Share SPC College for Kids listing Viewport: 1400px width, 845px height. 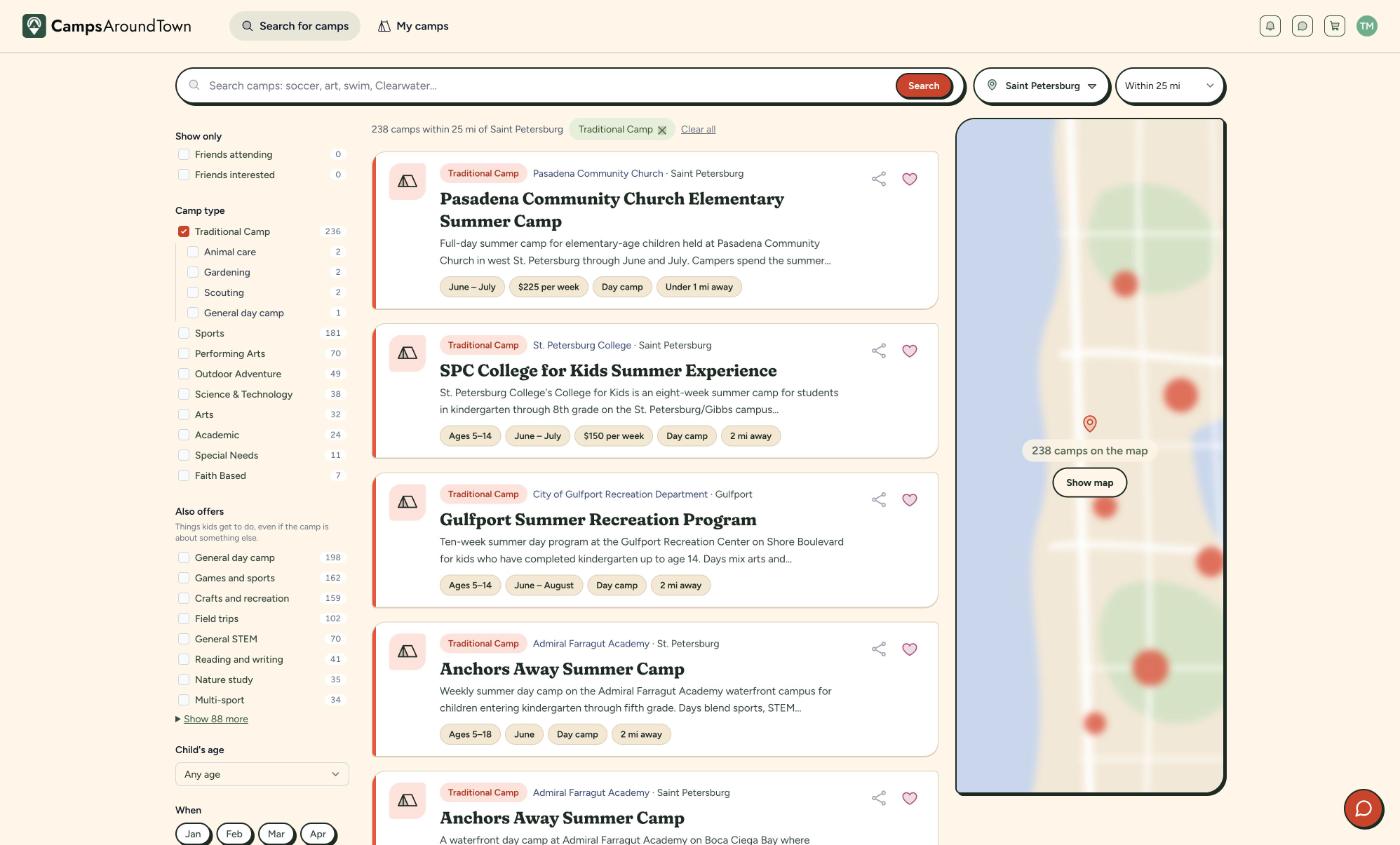879,351
